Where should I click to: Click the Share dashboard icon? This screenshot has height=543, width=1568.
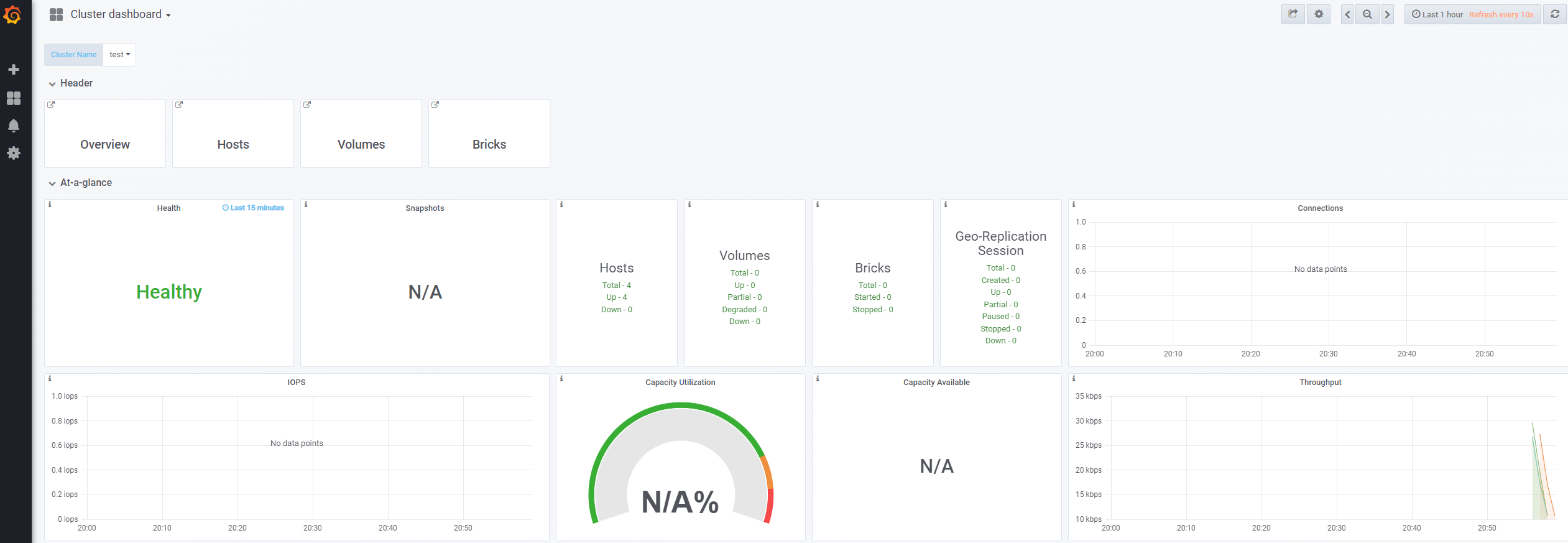tap(1293, 14)
